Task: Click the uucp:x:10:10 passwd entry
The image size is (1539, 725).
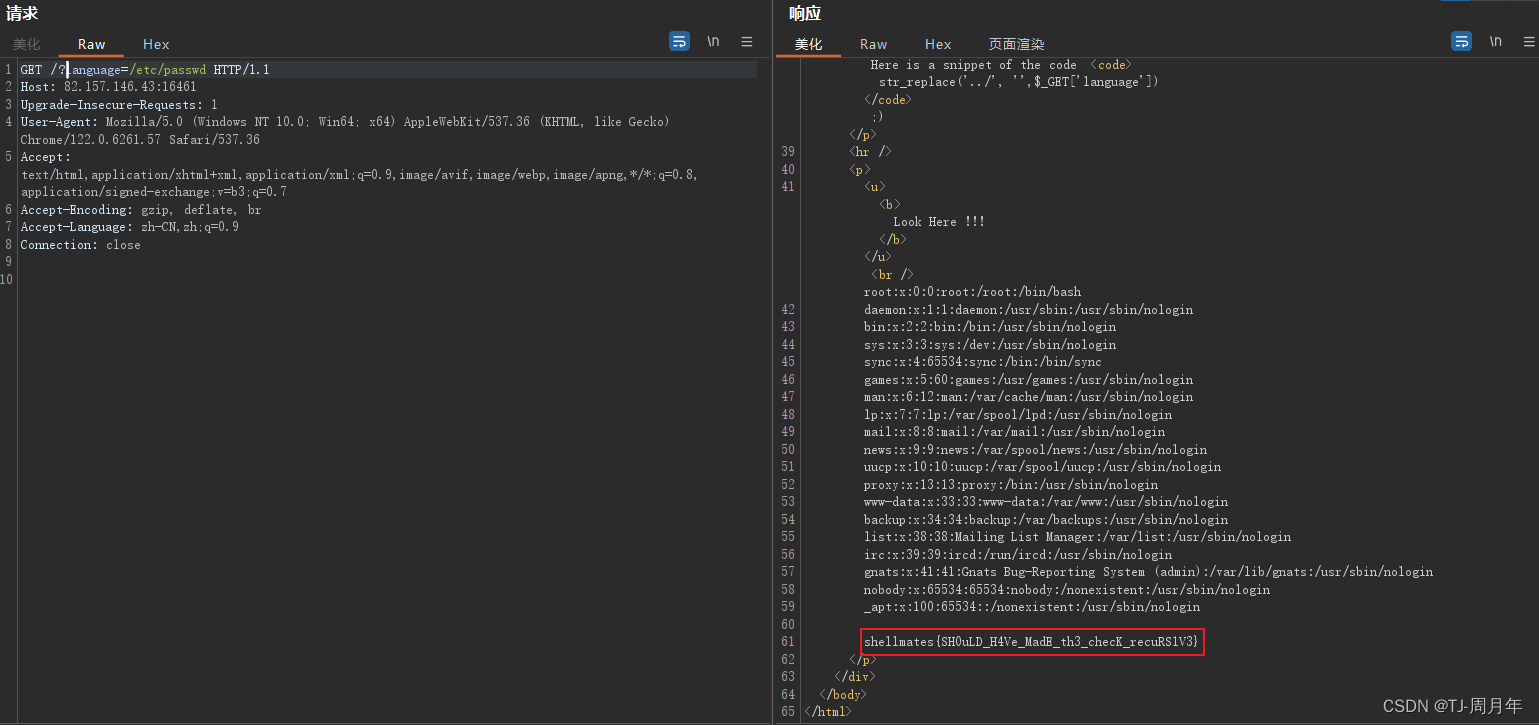Action: coord(1043,467)
